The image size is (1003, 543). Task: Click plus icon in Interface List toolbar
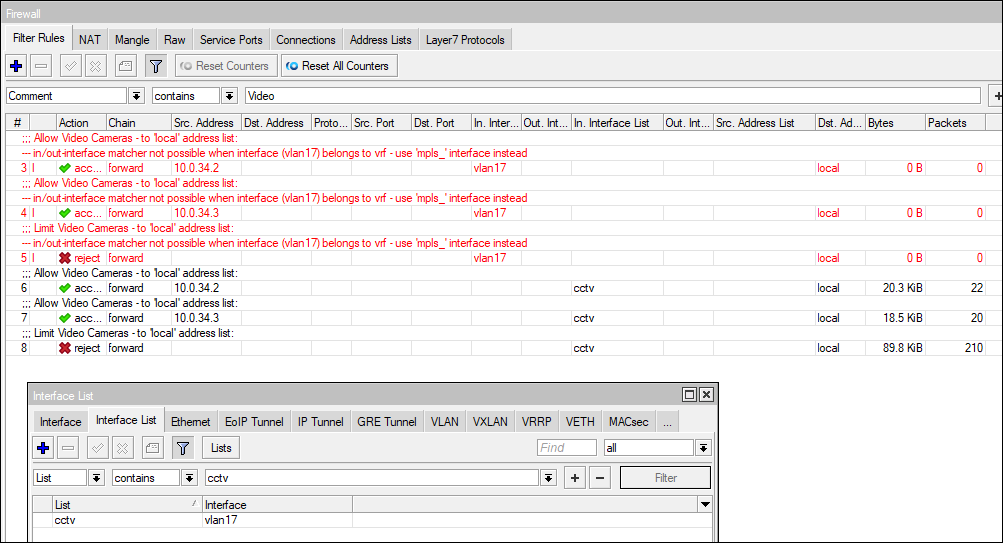[x=43, y=448]
